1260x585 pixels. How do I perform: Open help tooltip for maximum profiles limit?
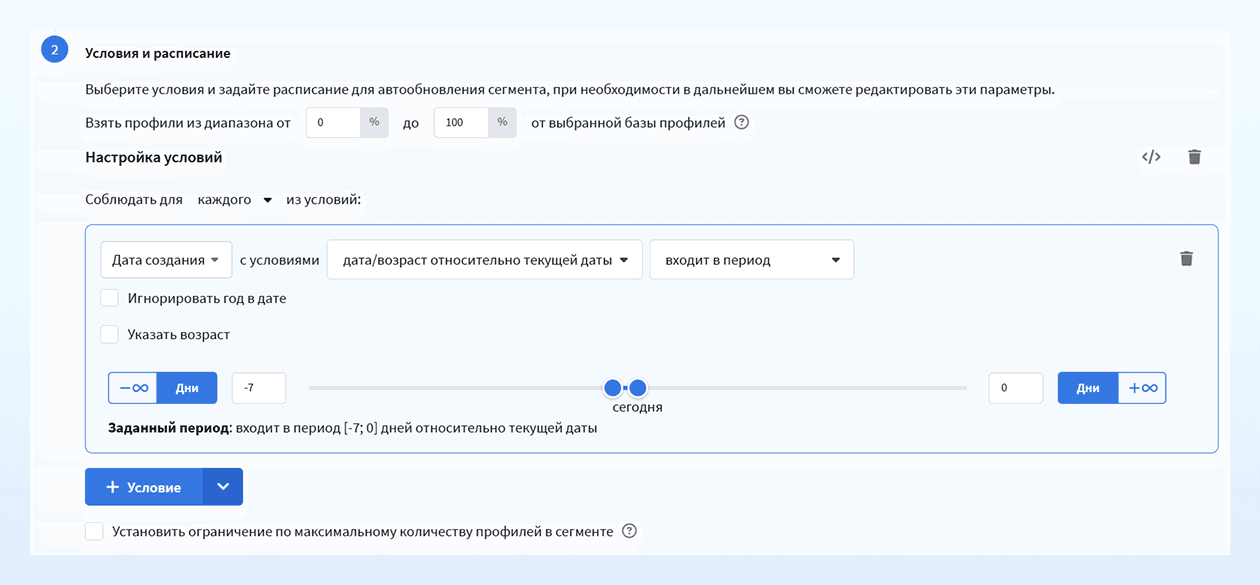[629, 531]
